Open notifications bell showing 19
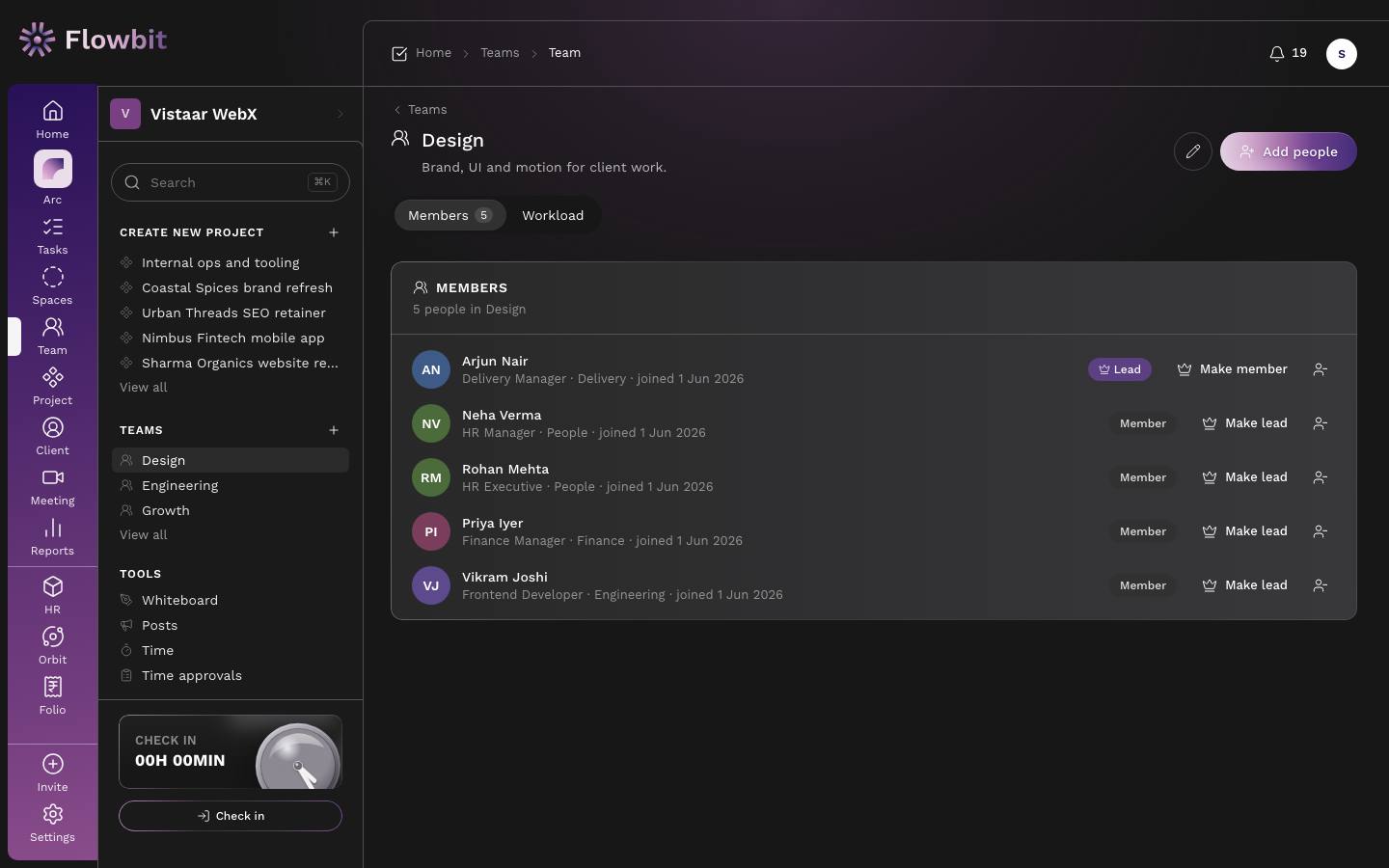The image size is (1389, 868). tap(1288, 53)
